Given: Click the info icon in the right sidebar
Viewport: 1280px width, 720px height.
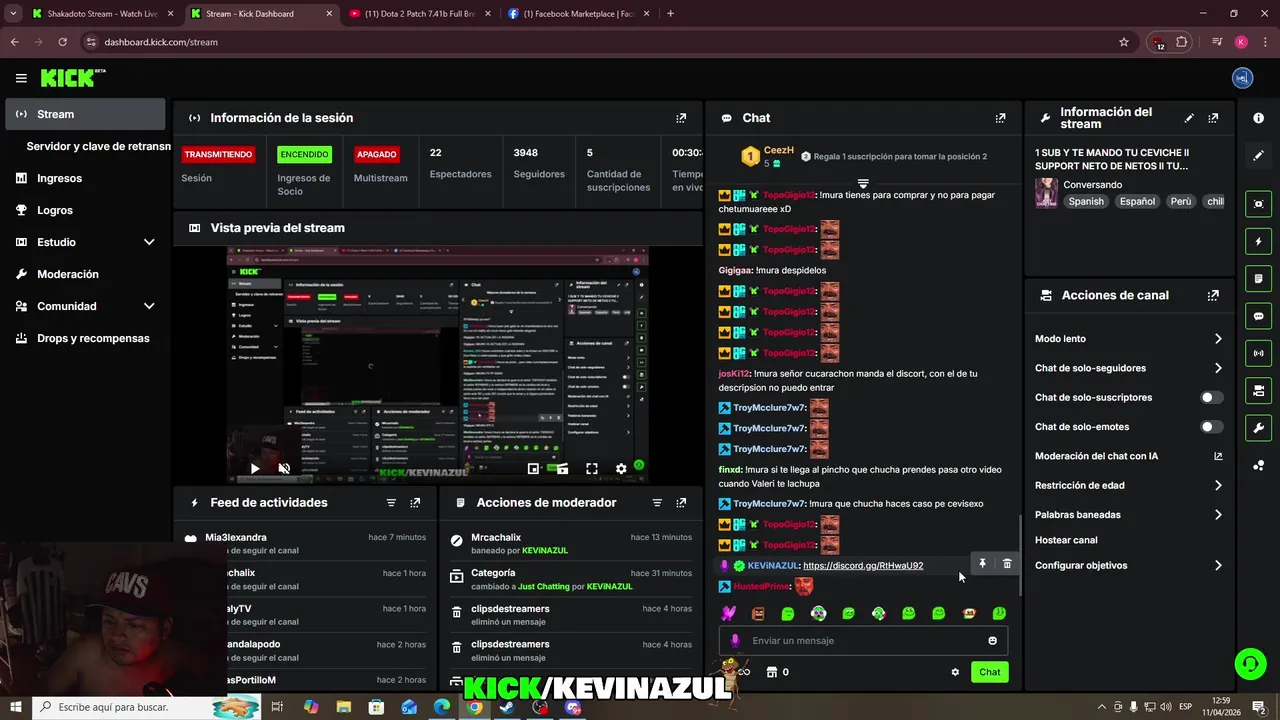Looking at the screenshot, I should [x=1258, y=118].
